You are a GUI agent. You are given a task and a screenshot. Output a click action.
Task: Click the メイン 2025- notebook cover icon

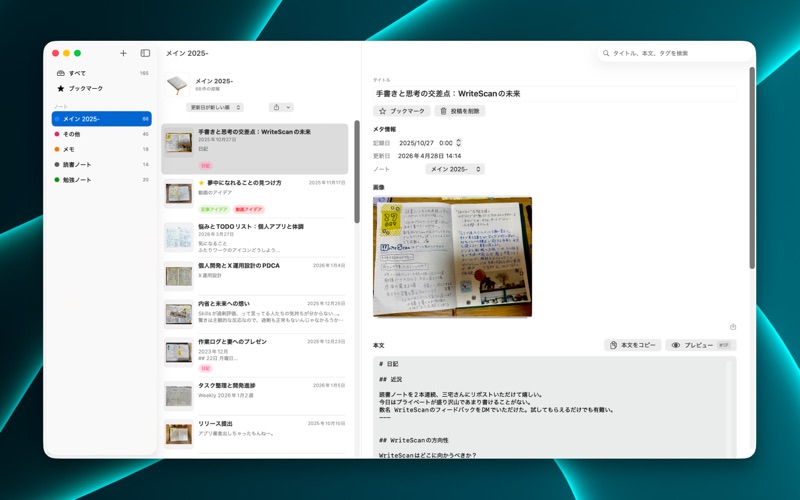(177, 84)
